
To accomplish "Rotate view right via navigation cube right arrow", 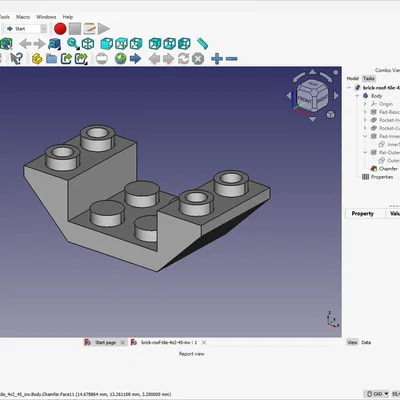I will coord(336,96).
